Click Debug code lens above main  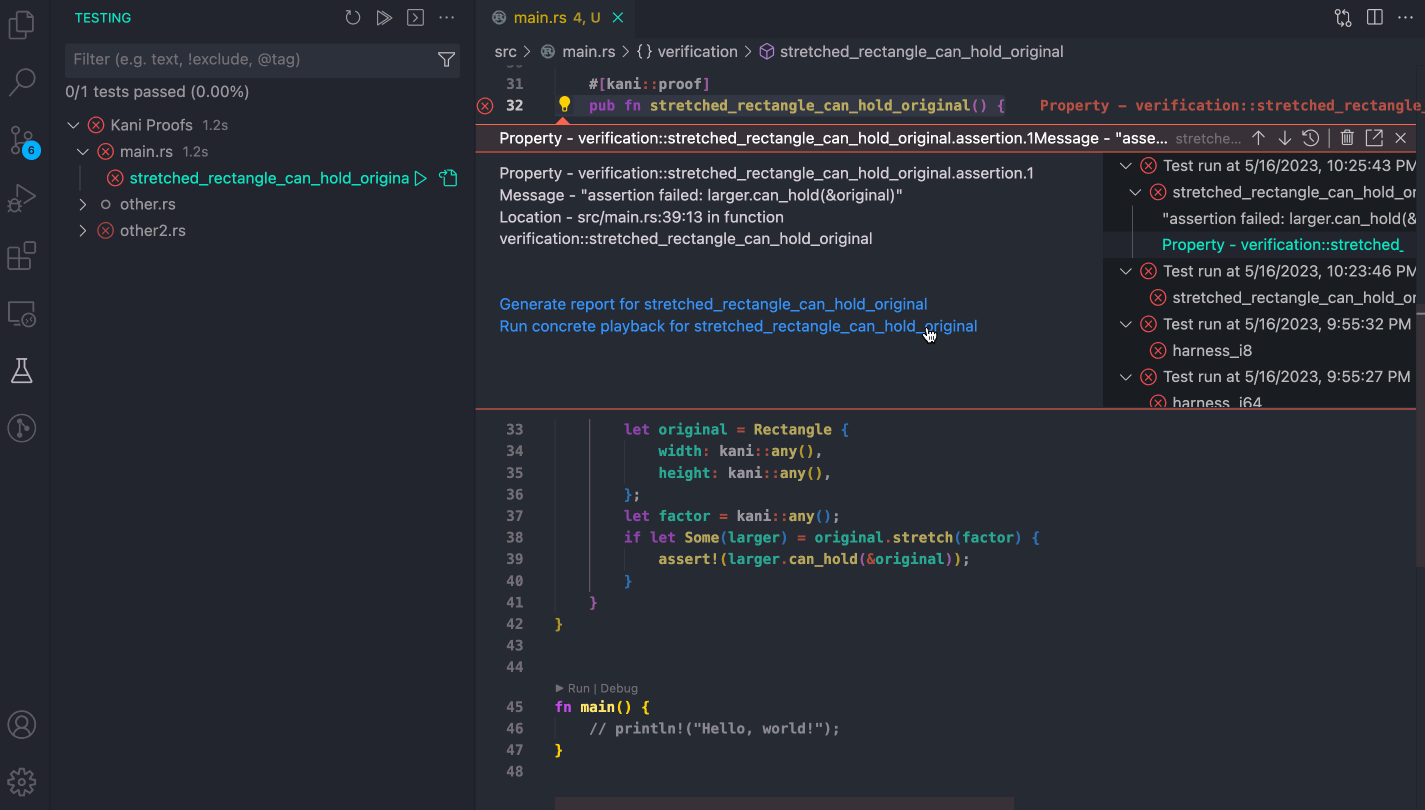(x=619, y=689)
